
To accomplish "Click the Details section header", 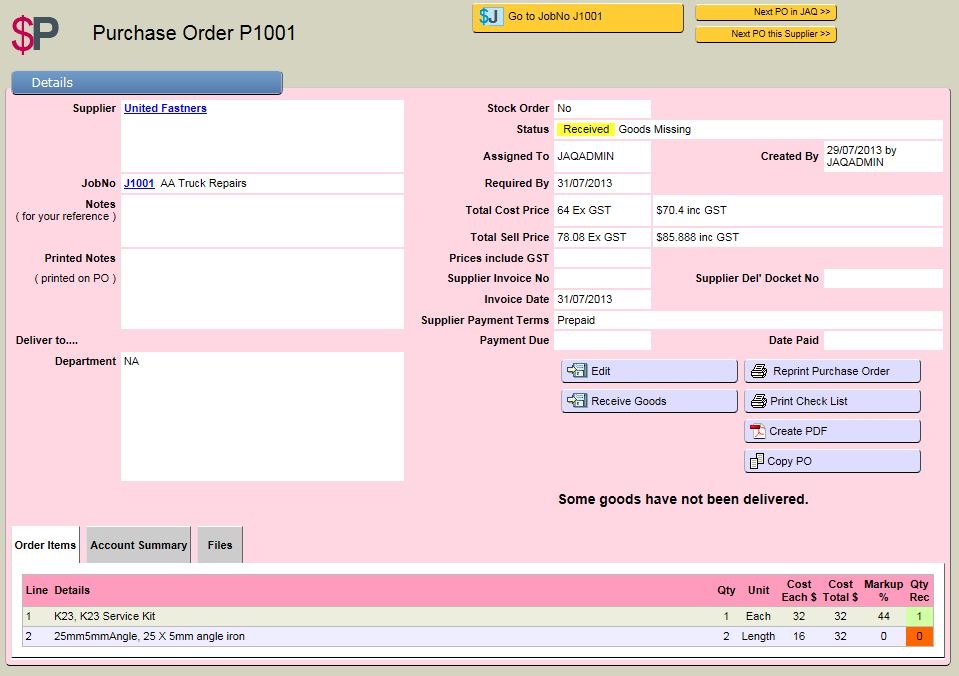I will (147, 83).
